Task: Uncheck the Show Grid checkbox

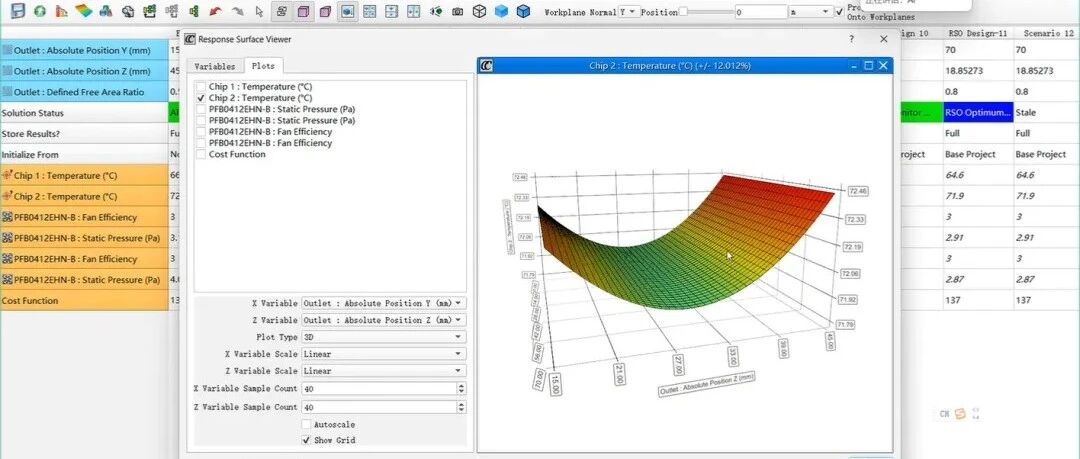Action: pyautogui.click(x=307, y=440)
